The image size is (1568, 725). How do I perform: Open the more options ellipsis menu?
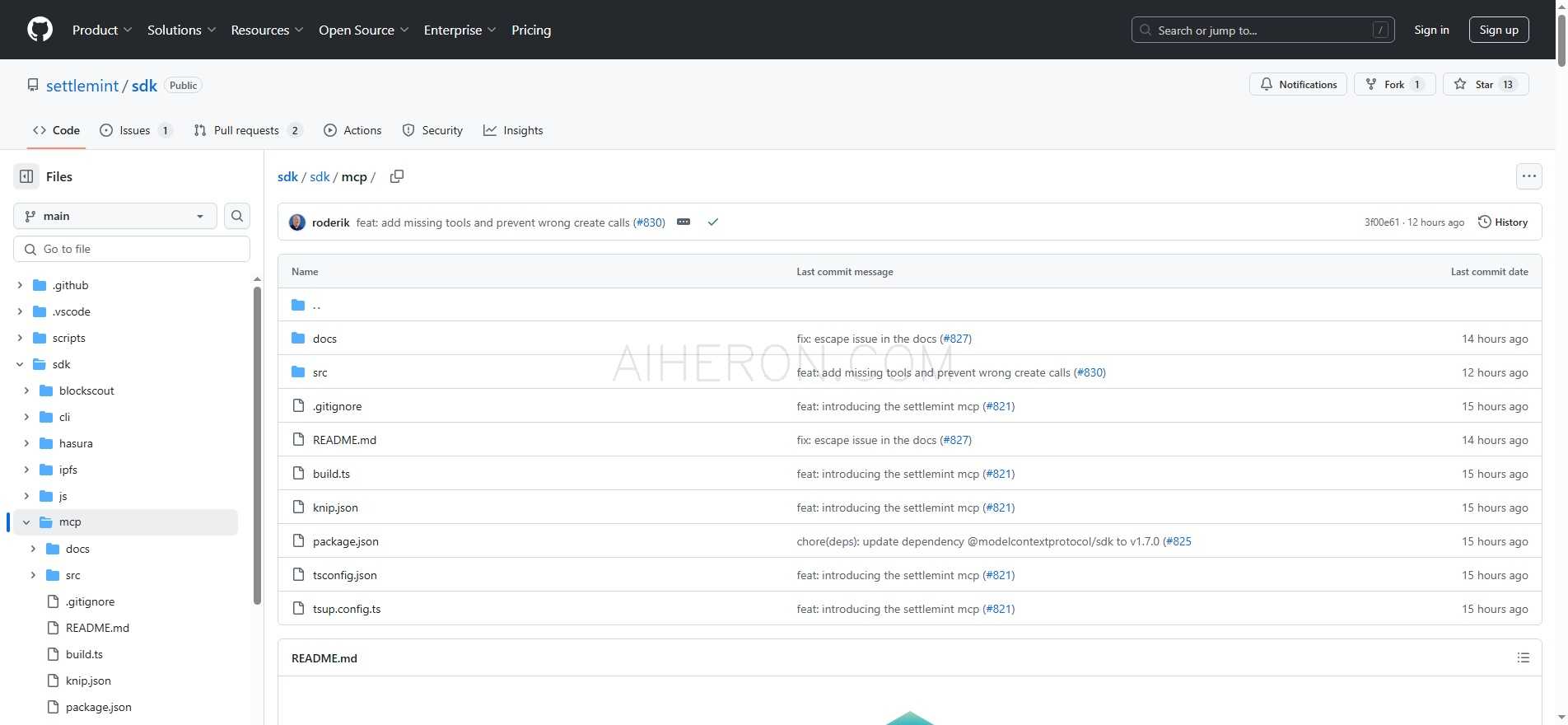pos(1529,176)
